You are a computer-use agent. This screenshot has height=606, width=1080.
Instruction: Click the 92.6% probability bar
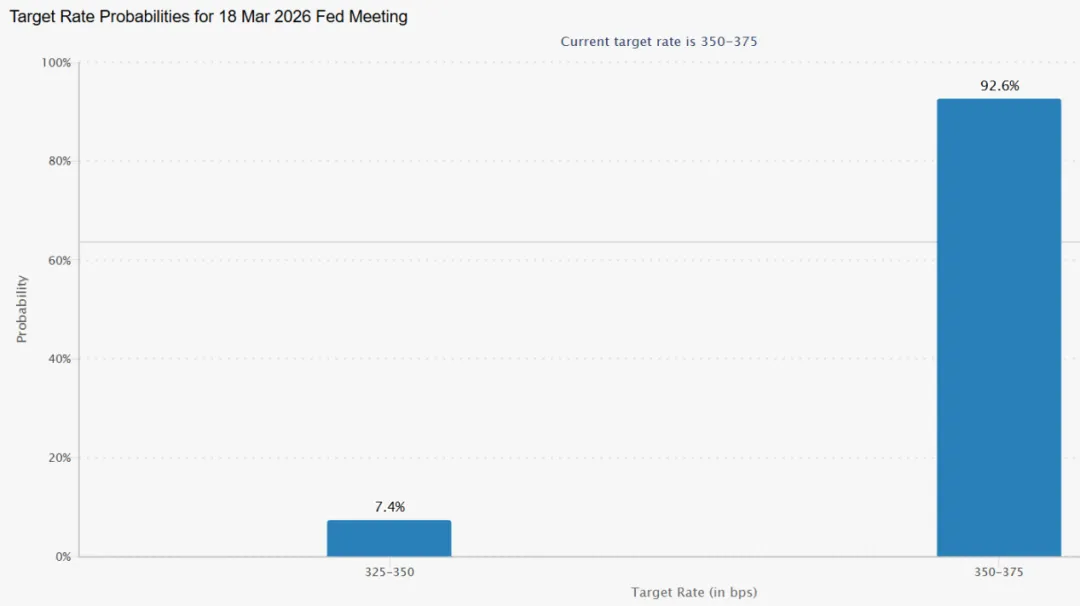click(x=999, y=327)
